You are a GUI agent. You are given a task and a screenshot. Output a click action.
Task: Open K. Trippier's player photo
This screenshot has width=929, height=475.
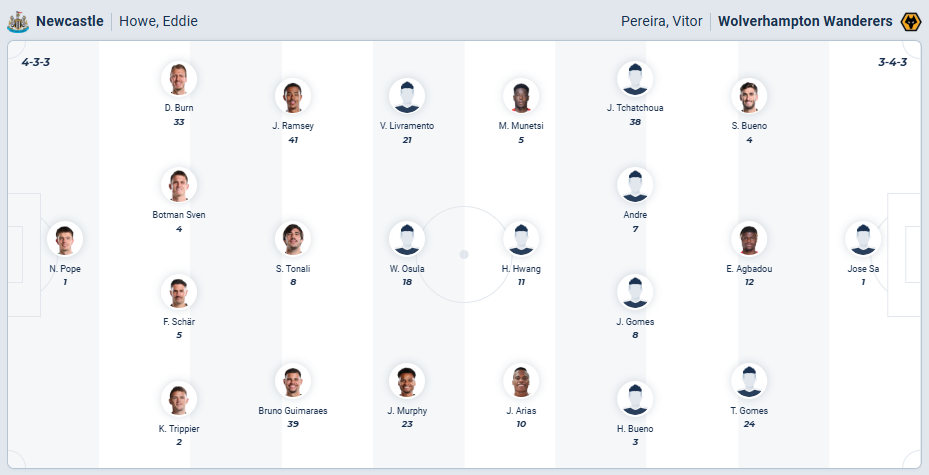point(179,399)
